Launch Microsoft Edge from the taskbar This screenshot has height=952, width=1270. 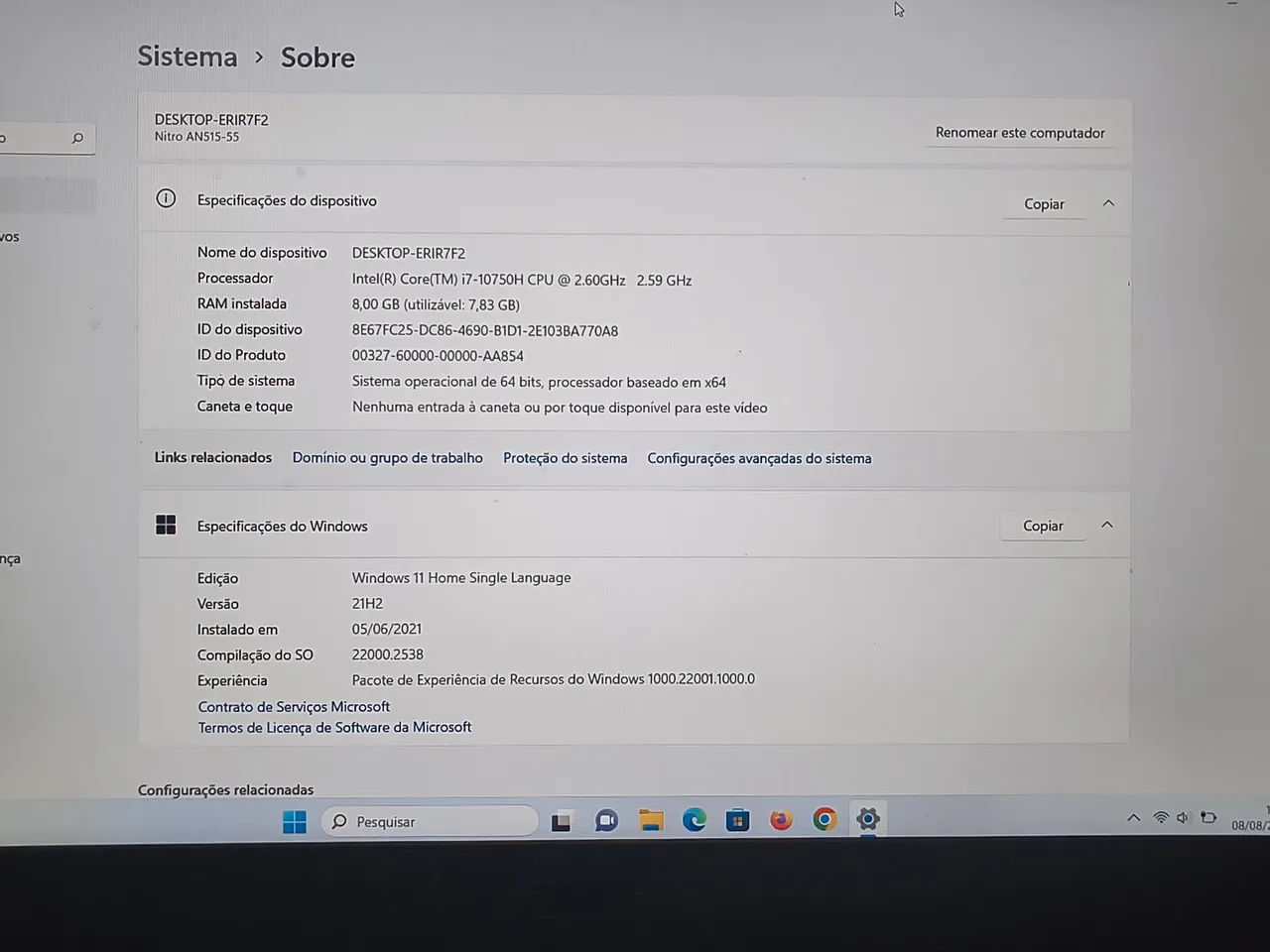695,820
